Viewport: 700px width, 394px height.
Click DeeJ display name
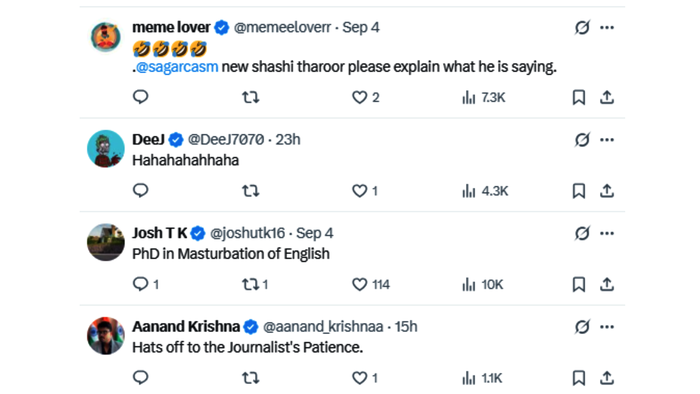148,140
